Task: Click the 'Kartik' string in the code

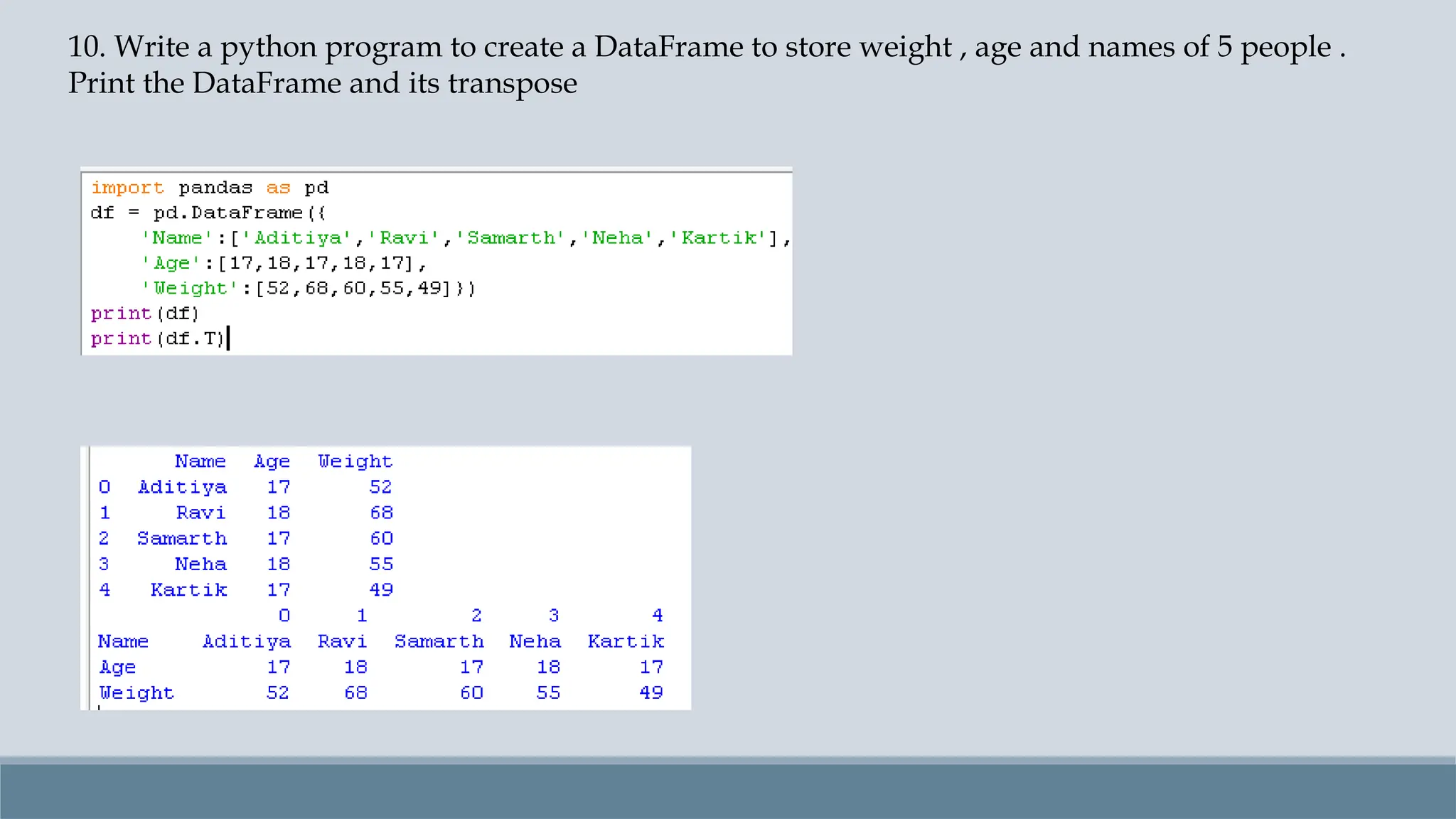Action: click(x=719, y=238)
